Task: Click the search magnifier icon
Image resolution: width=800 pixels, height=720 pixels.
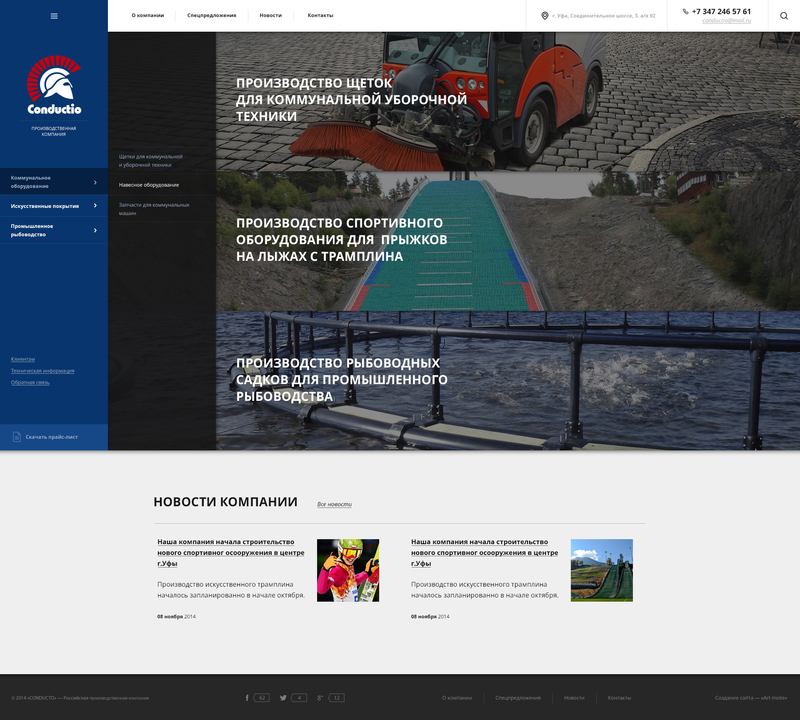Action: pos(784,16)
